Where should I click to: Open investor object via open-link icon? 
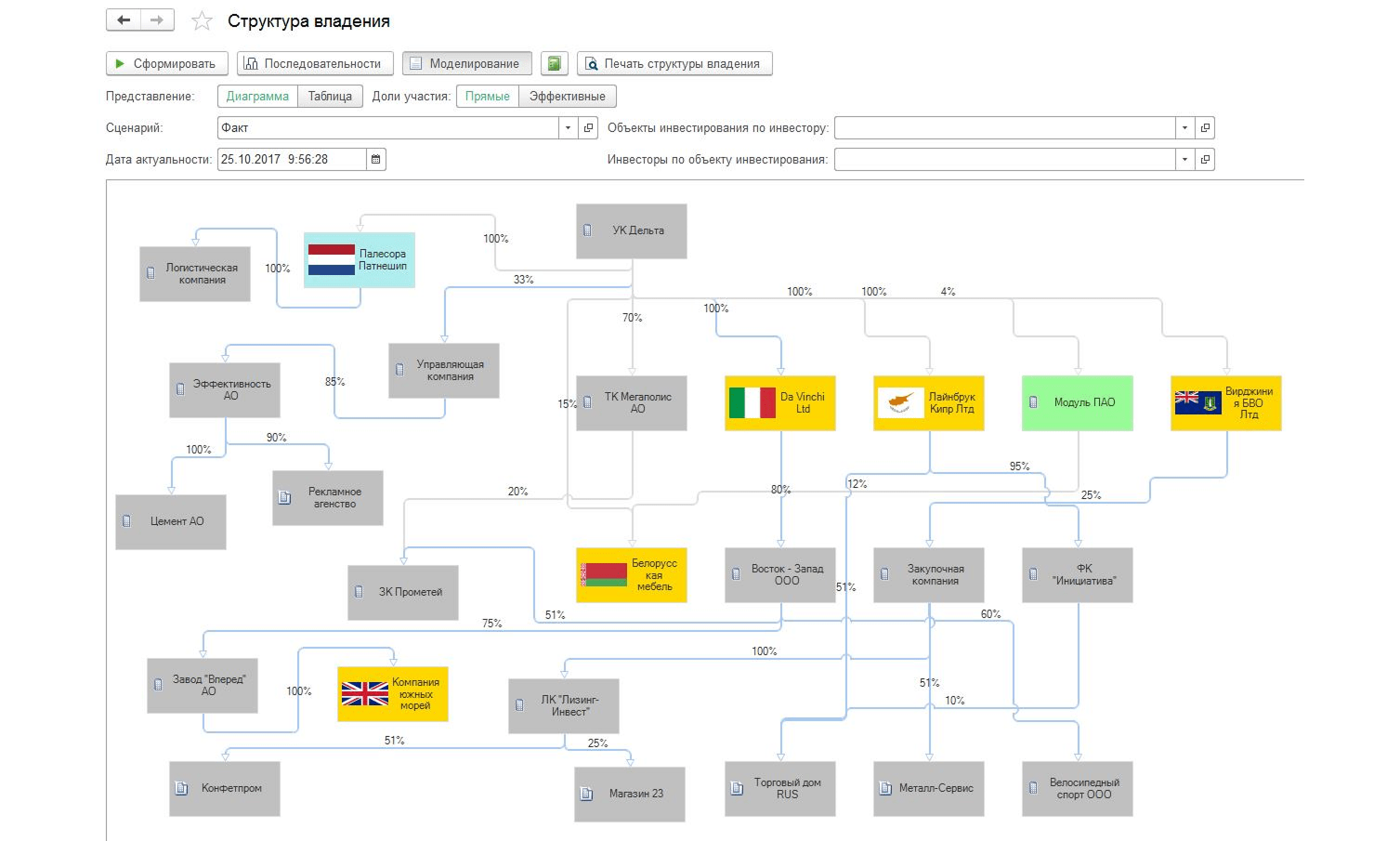[x=1205, y=127]
